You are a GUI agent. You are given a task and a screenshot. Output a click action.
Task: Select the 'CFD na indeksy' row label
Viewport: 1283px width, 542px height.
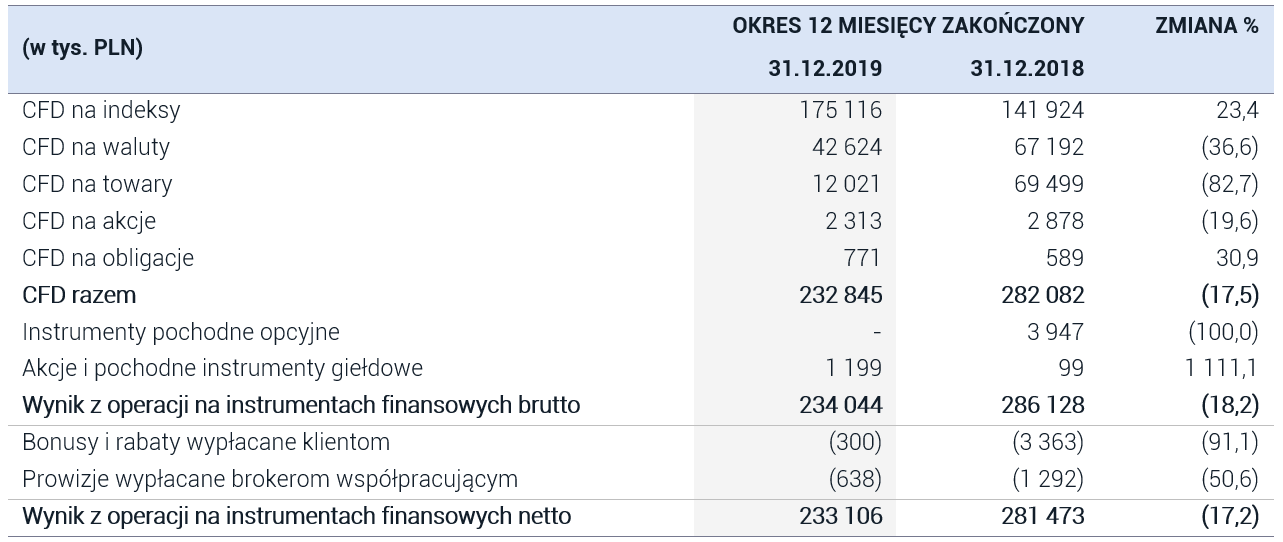point(101,110)
